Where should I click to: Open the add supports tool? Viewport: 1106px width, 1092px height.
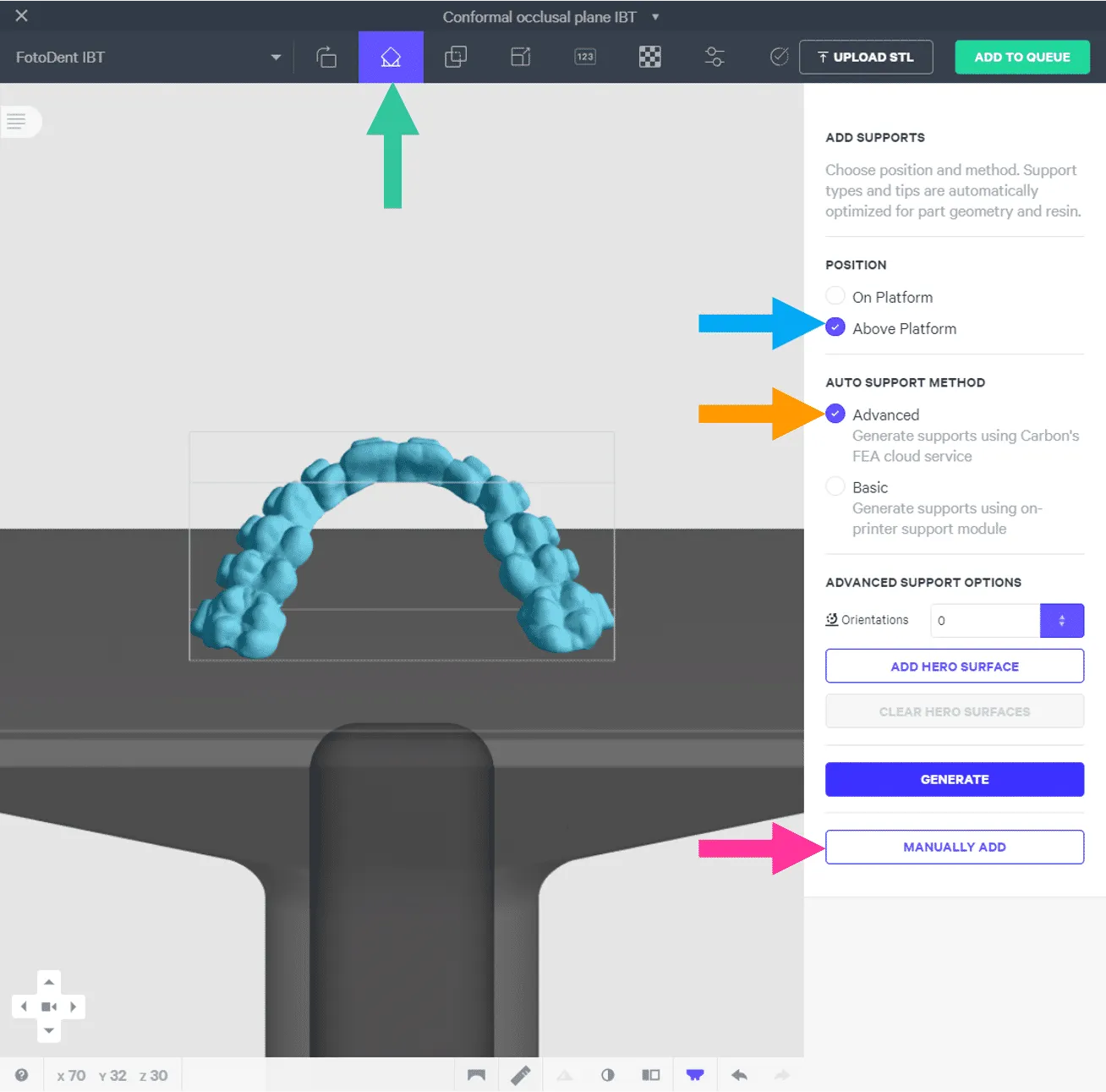(391, 57)
